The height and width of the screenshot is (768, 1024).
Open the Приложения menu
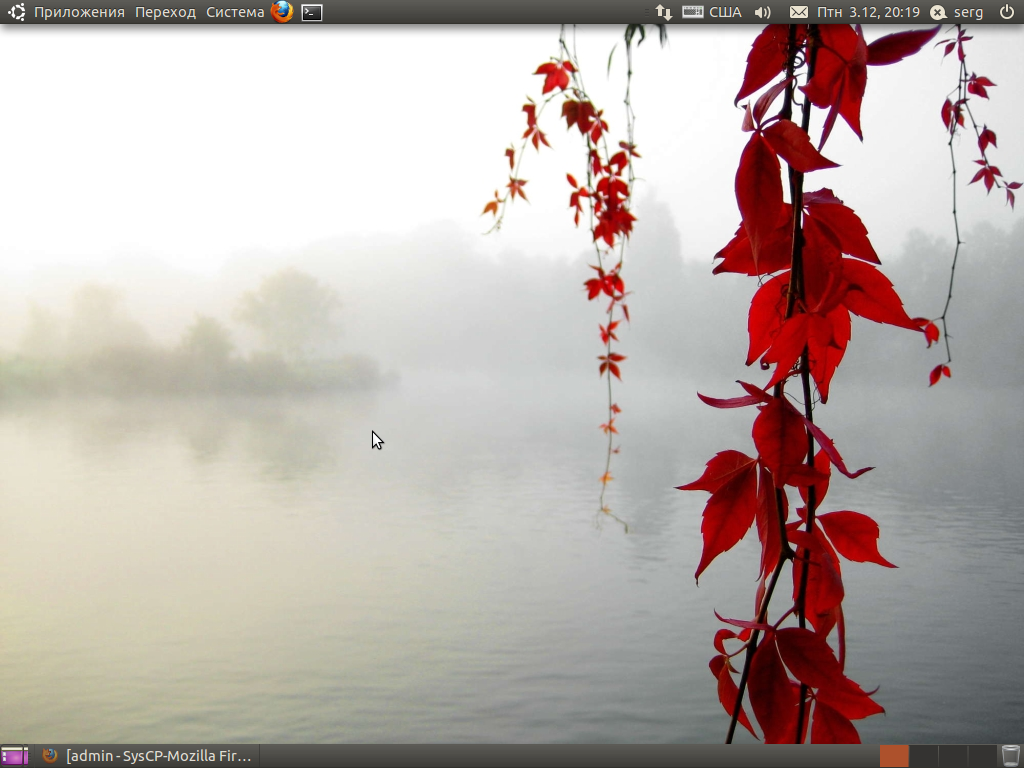pyautogui.click(x=79, y=12)
